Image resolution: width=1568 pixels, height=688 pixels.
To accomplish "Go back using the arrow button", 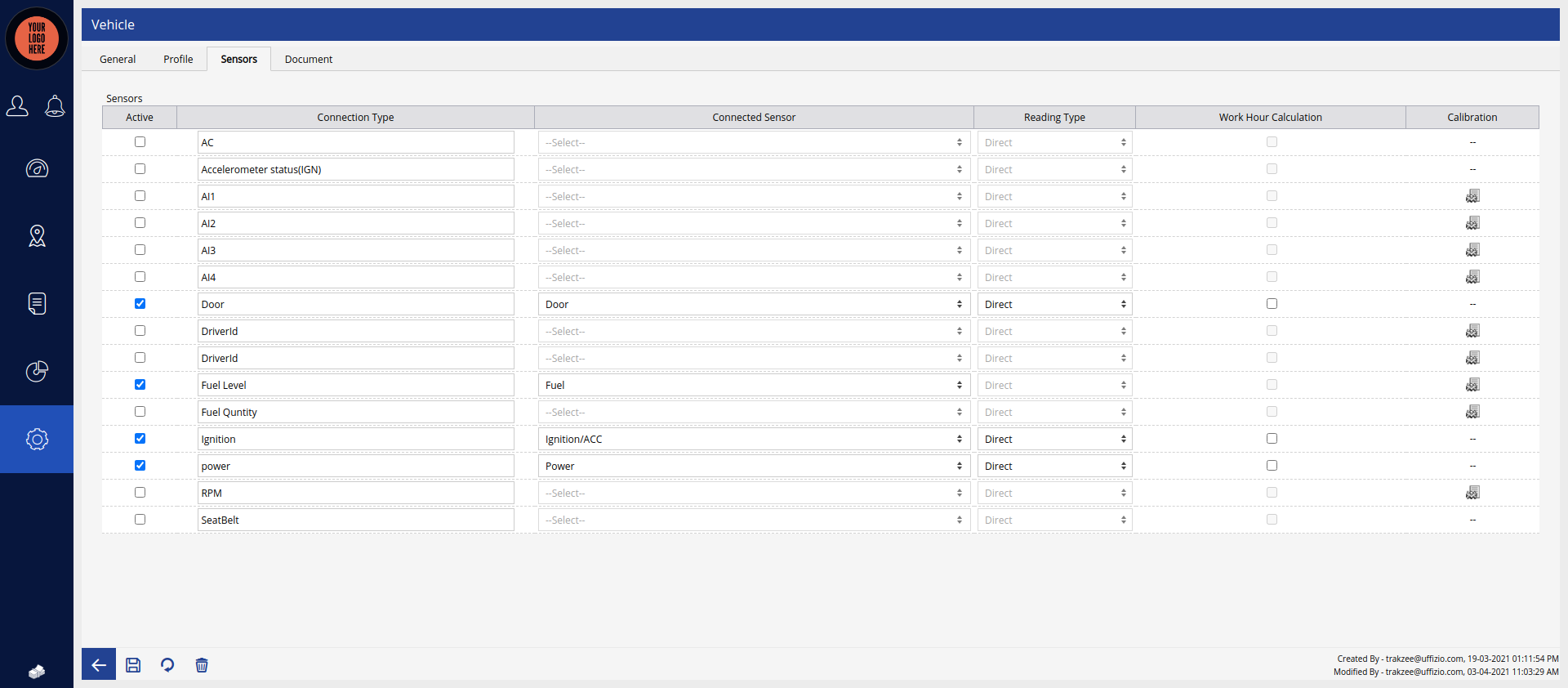I will pyautogui.click(x=99, y=664).
